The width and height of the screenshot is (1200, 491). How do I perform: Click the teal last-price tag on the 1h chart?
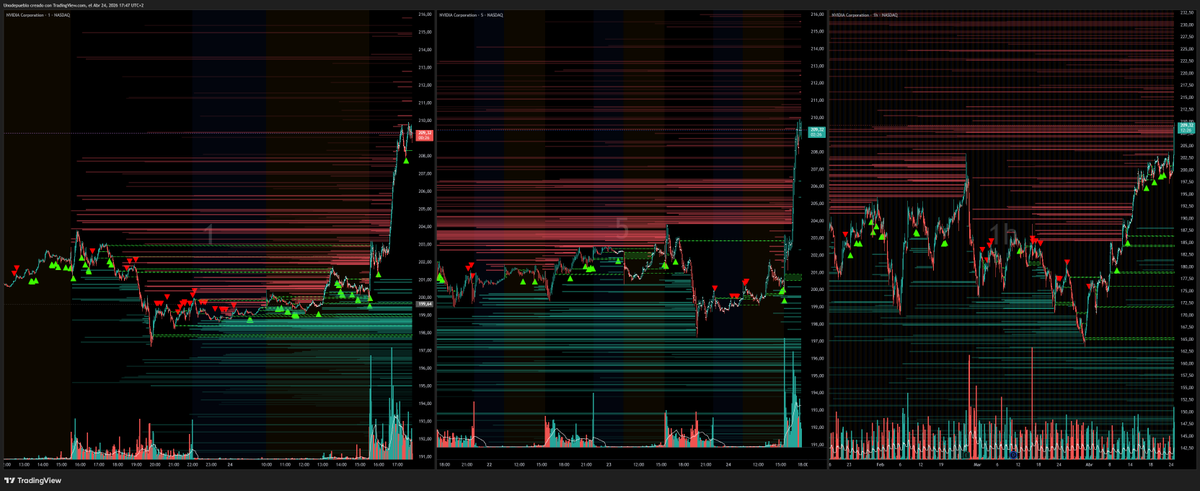click(x=1187, y=127)
